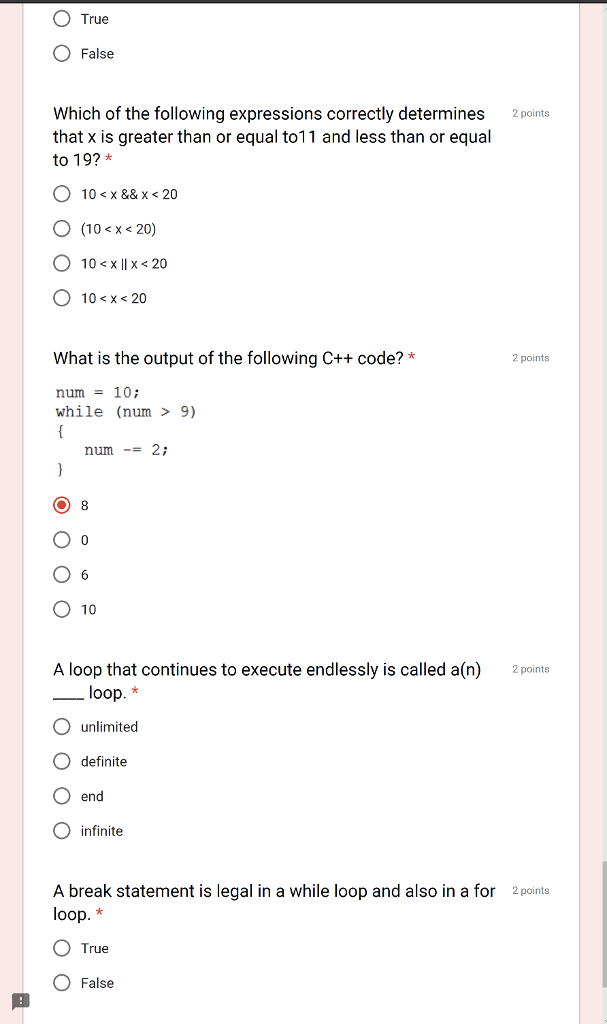This screenshot has width=607, height=1024.
Task: Select True for the break statement question
Action: tap(61, 947)
